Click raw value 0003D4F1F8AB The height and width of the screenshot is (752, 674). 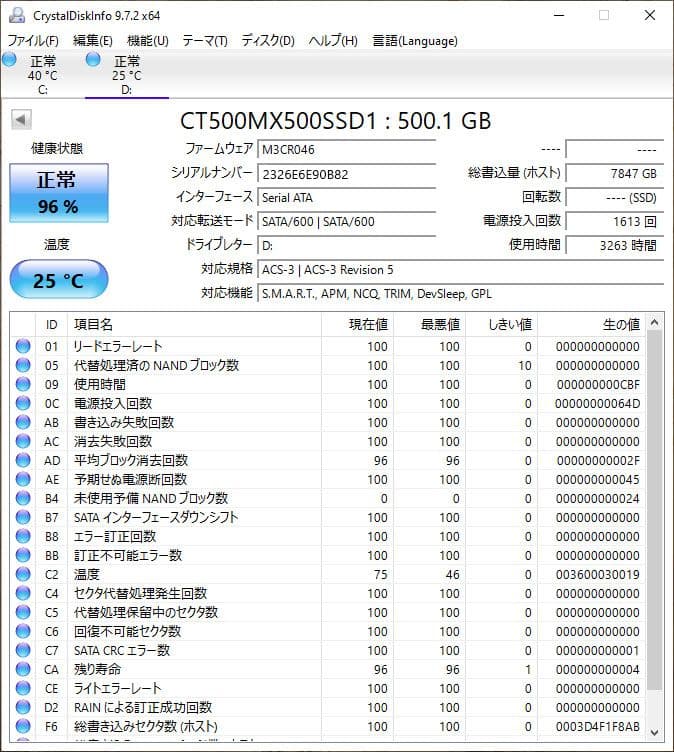[598, 727]
